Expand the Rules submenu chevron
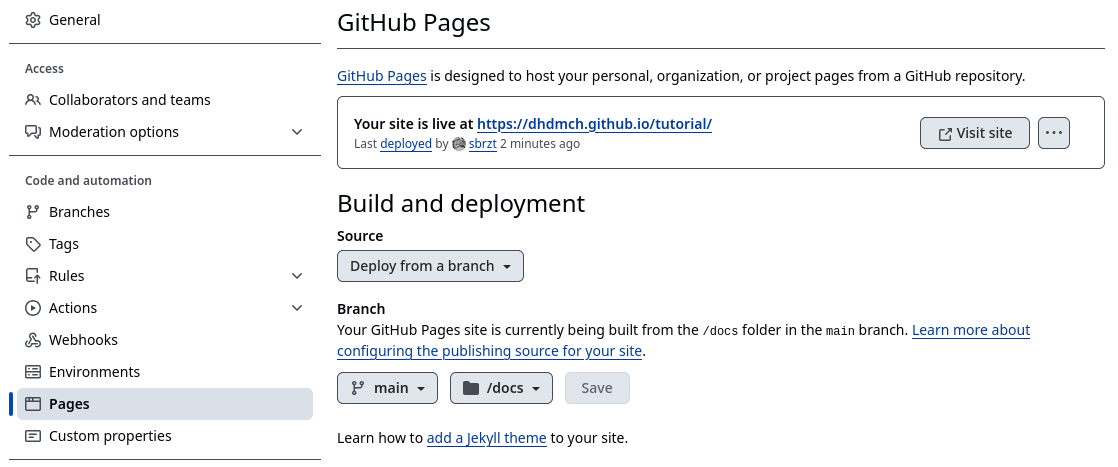This screenshot has height=467, width=1118. coord(297,276)
